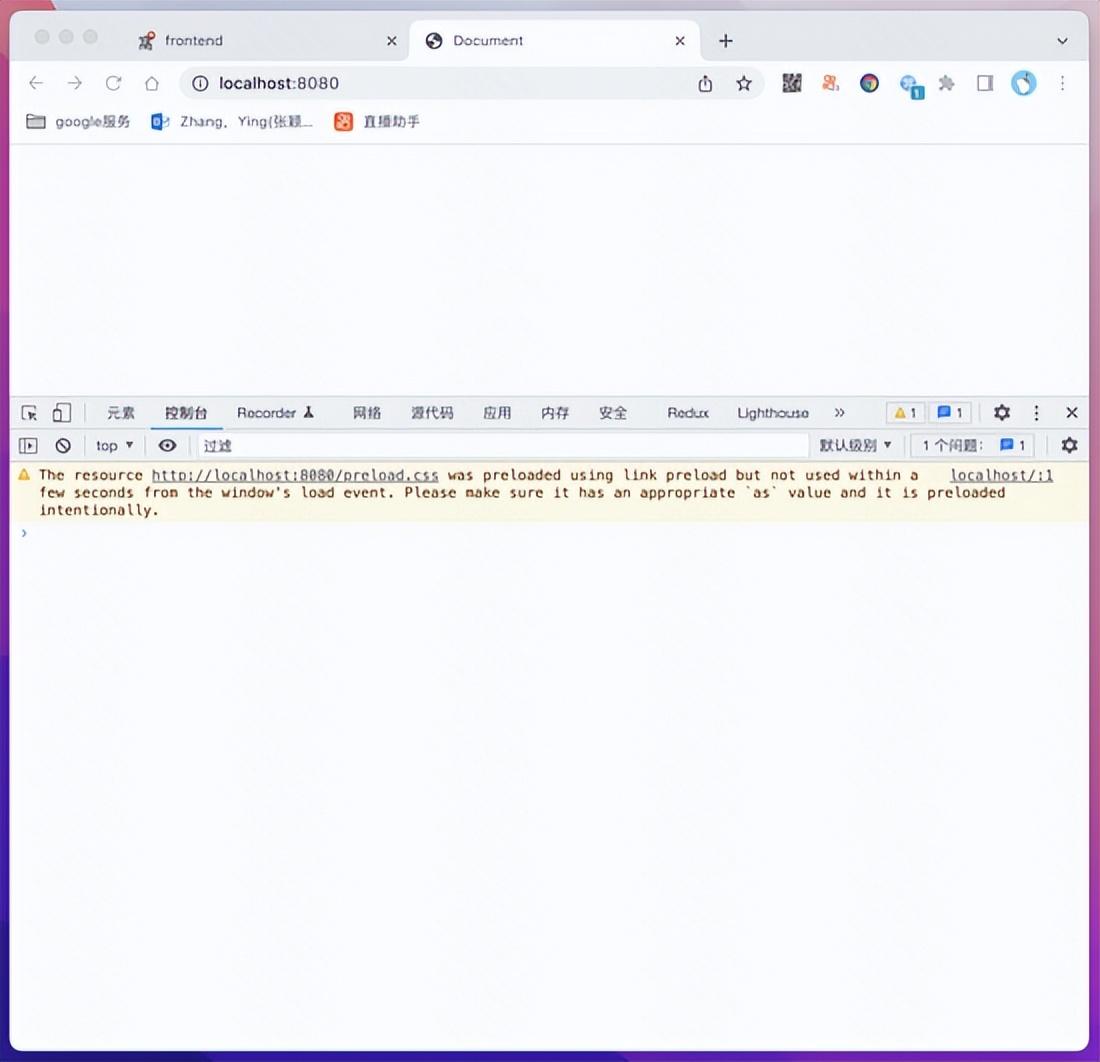
Task: Expand more DevTools tabs chevron
Action: tap(839, 412)
